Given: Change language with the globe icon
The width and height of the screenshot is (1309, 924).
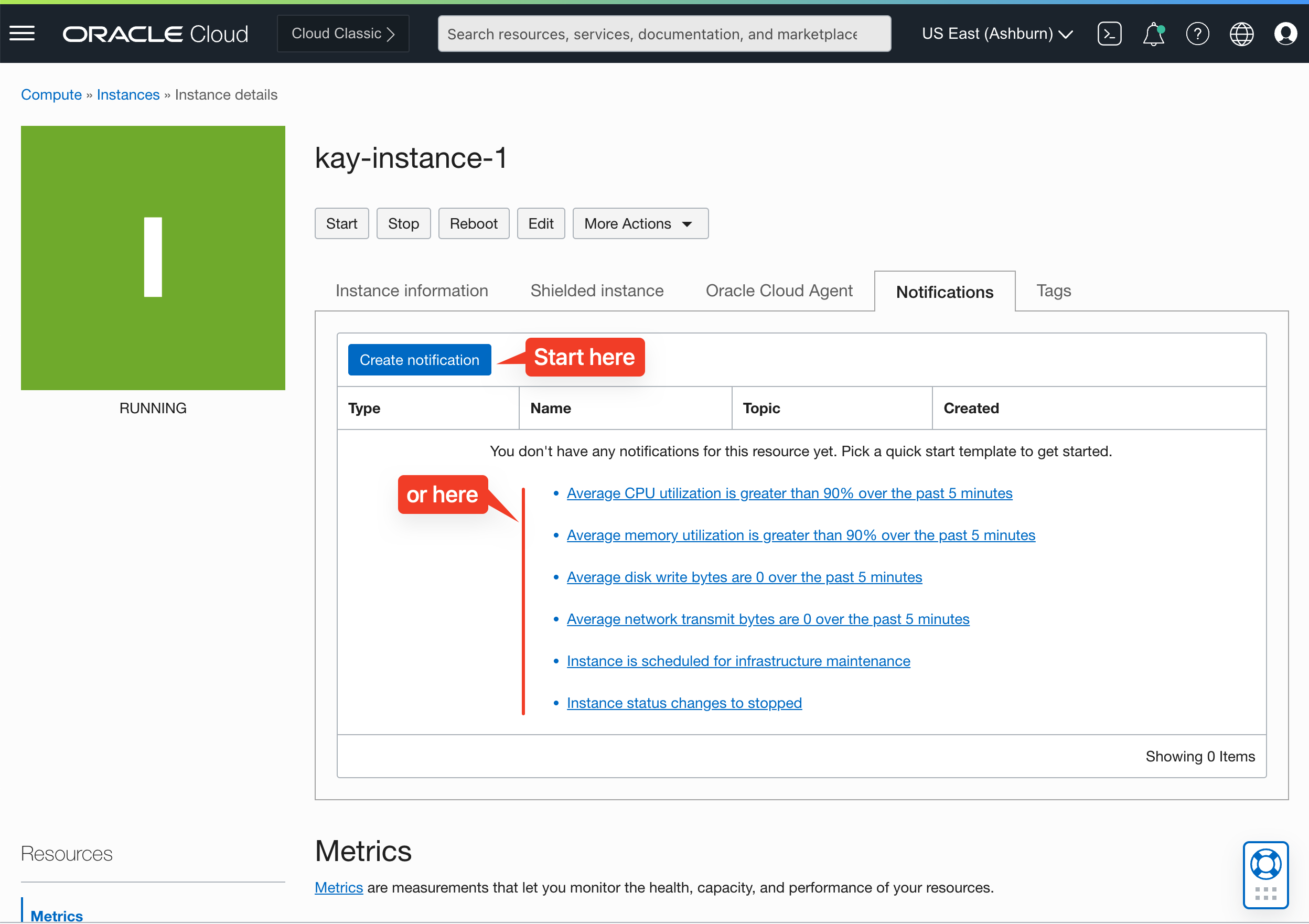Looking at the screenshot, I should [x=1241, y=33].
